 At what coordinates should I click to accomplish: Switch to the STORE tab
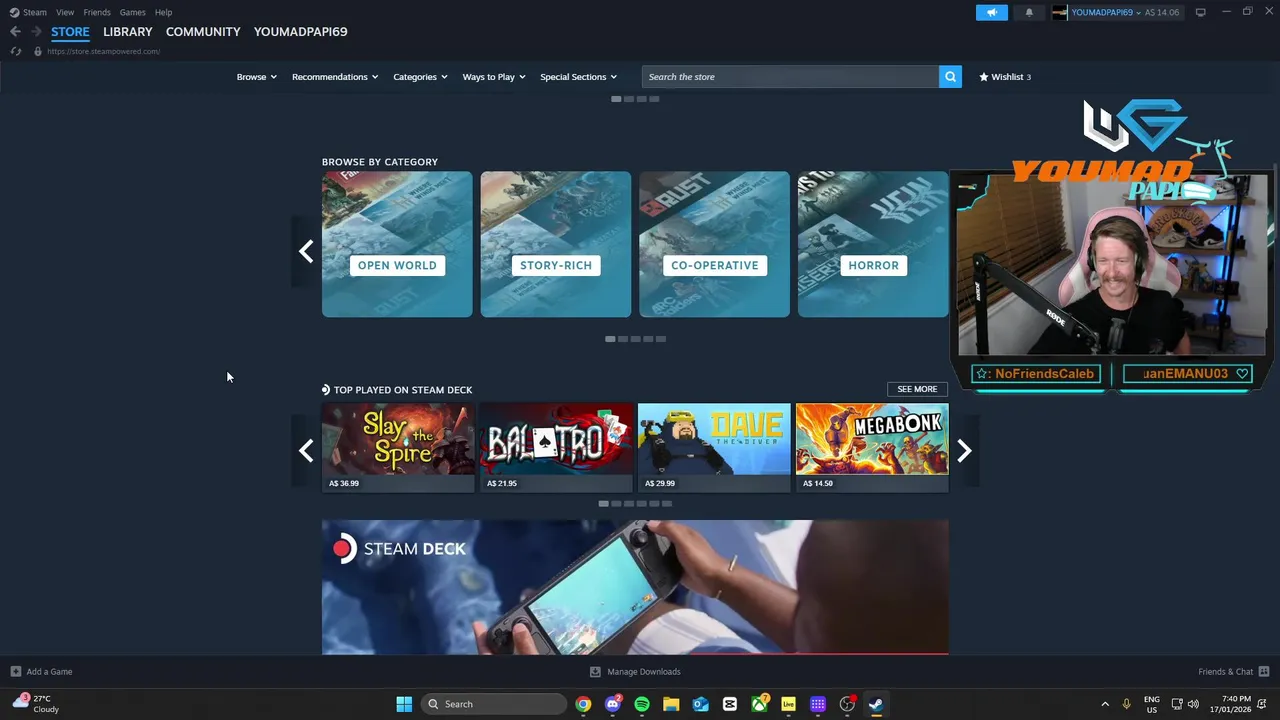tap(70, 32)
